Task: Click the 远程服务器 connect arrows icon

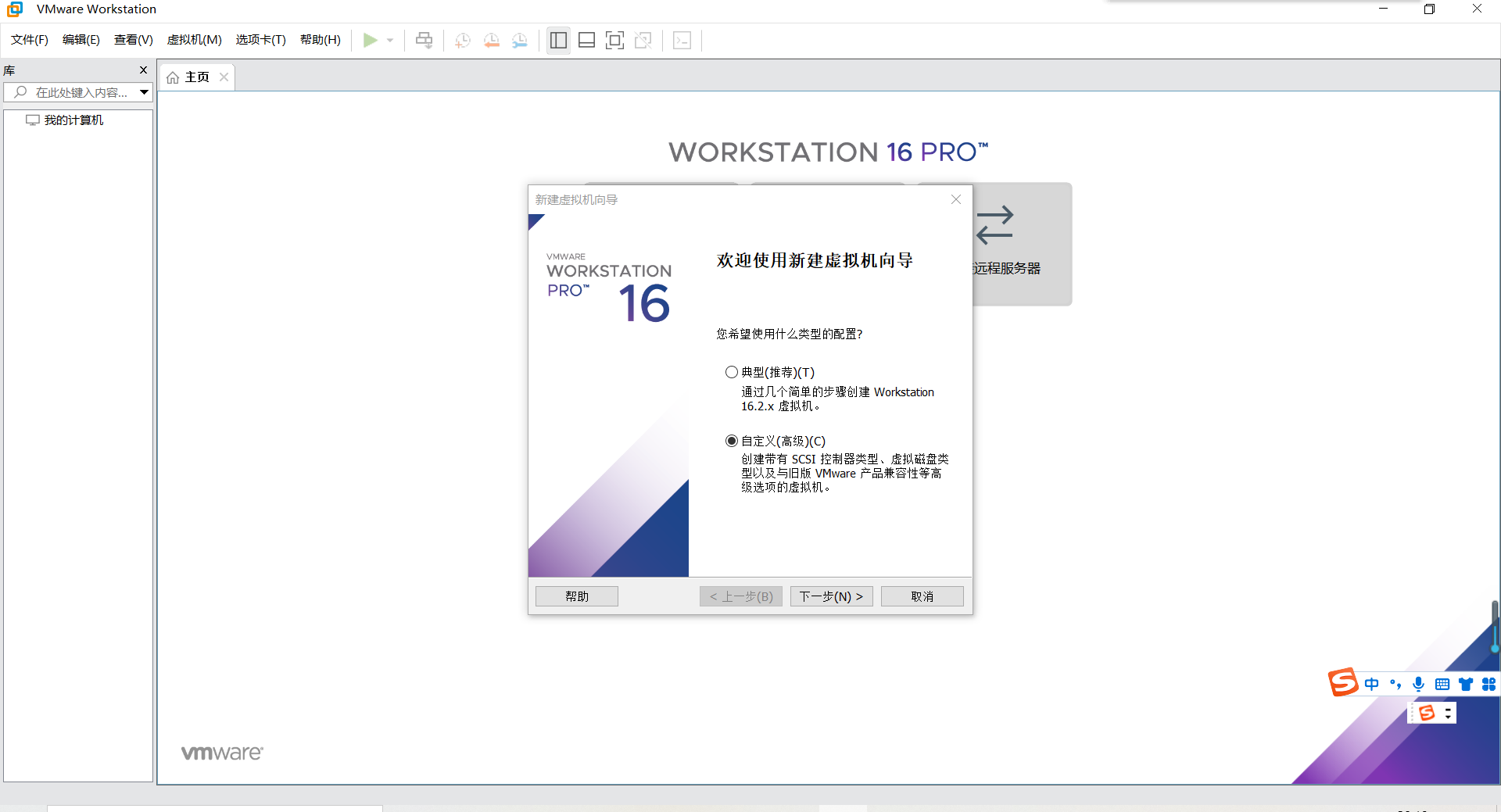Action: click(994, 225)
